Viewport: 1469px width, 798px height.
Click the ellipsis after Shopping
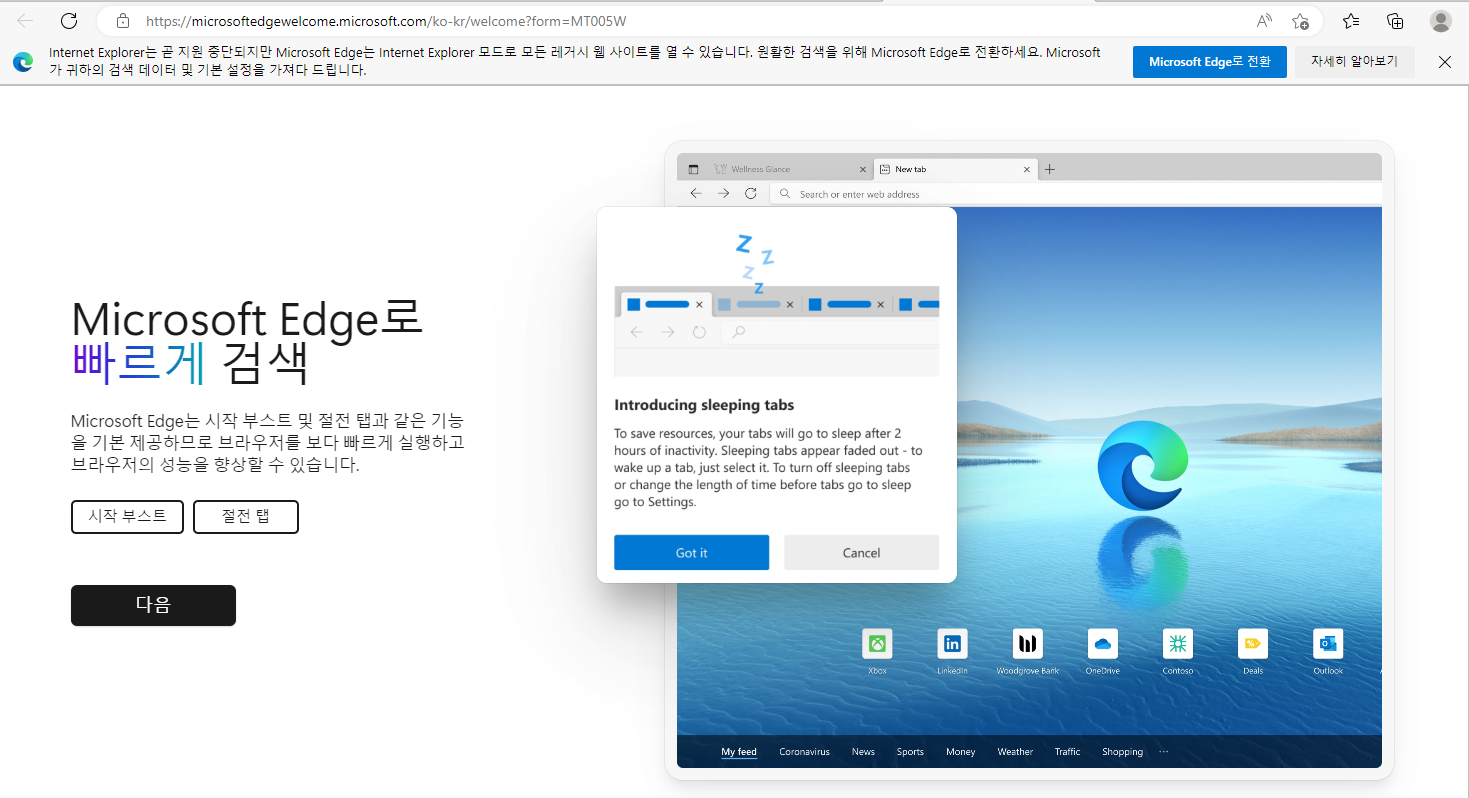pyautogui.click(x=1163, y=751)
